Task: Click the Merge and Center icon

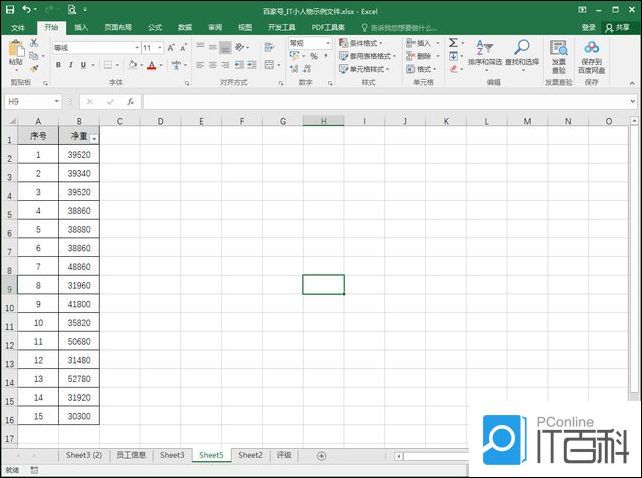Action: pyautogui.click(x=269, y=65)
